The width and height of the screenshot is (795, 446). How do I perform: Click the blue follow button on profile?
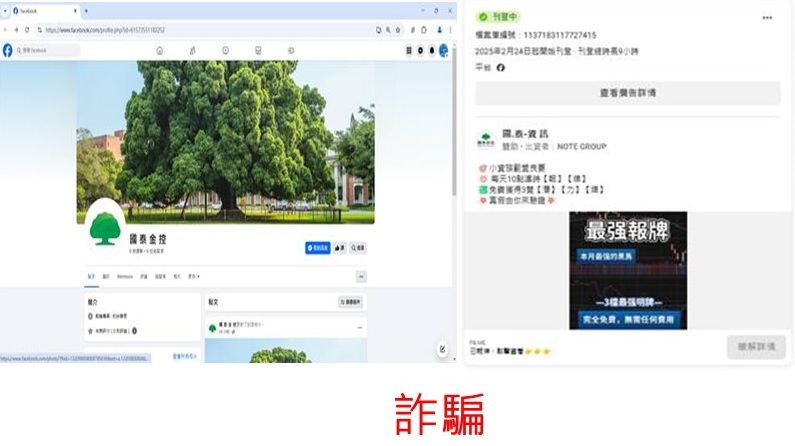point(318,248)
